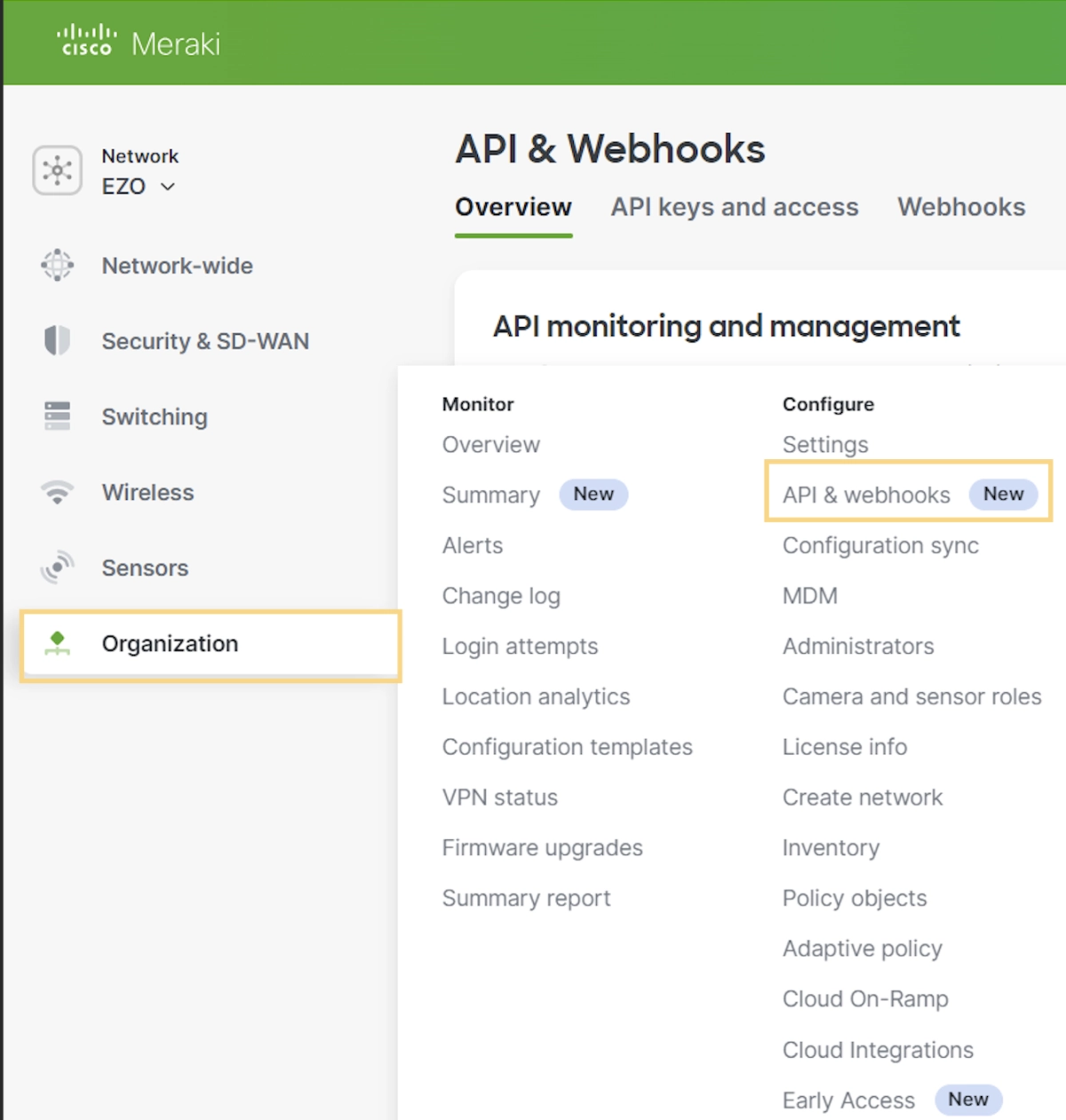This screenshot has height=1120, width=1066.
Task: Click the Monitor column header
Action: click(478, 404)
